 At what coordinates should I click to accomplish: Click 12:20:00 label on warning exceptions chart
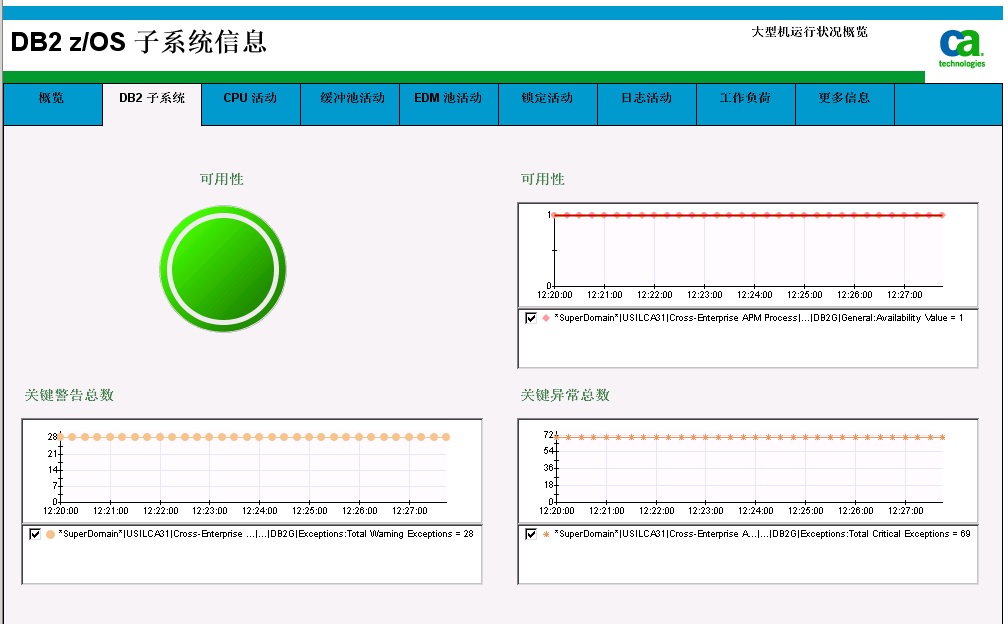60,511
